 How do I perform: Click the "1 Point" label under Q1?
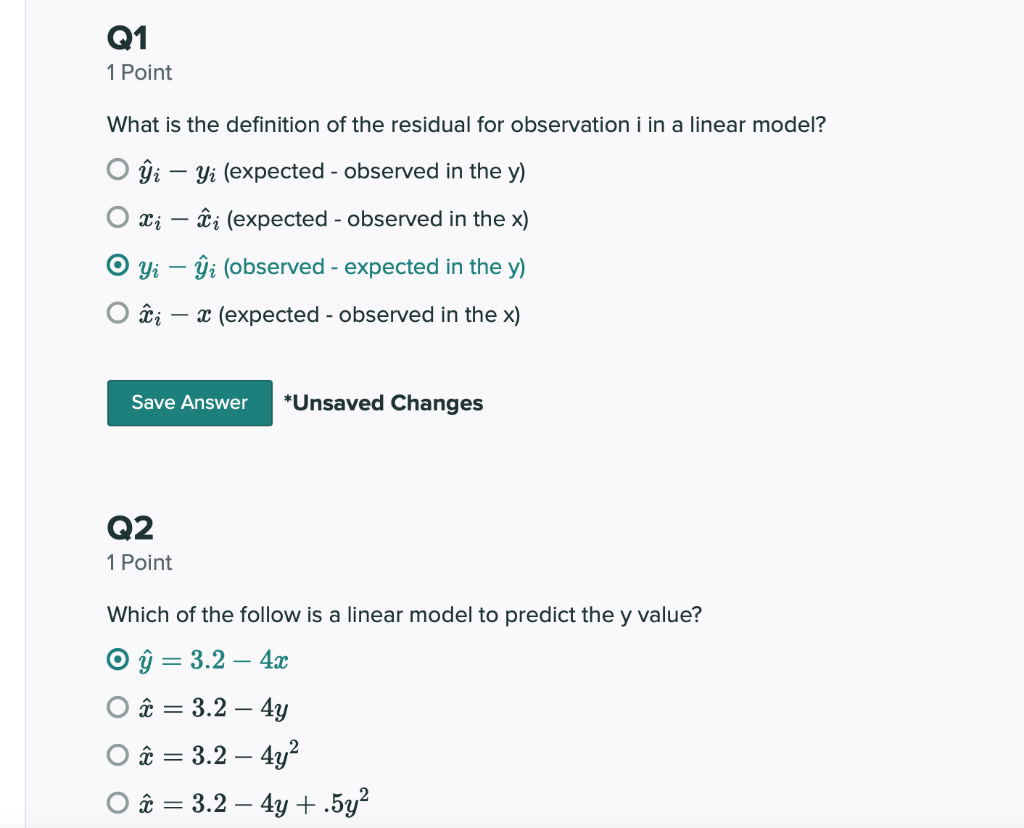click(x=139, y=72)
